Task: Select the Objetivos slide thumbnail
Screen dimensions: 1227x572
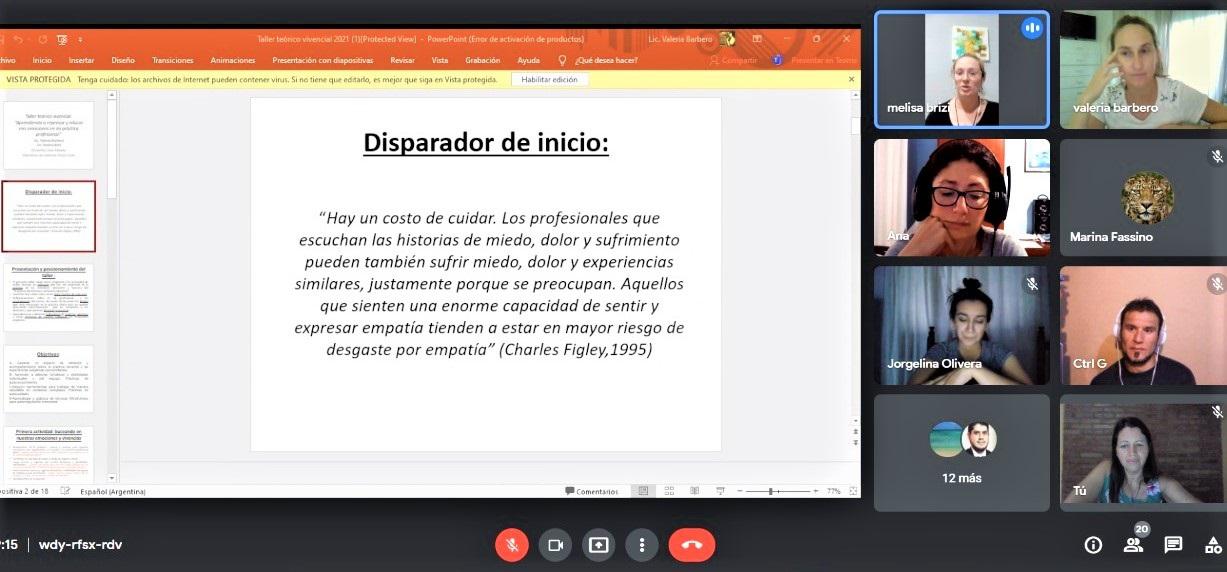Action: pos(48,379)
